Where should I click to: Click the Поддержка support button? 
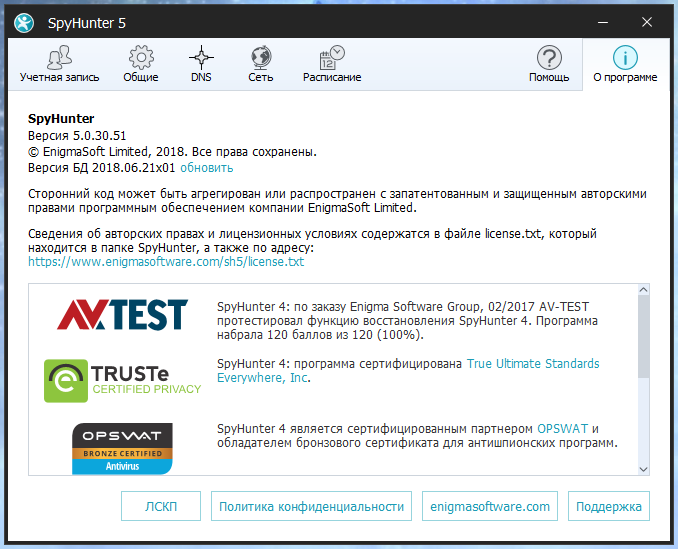pos(609,506)
